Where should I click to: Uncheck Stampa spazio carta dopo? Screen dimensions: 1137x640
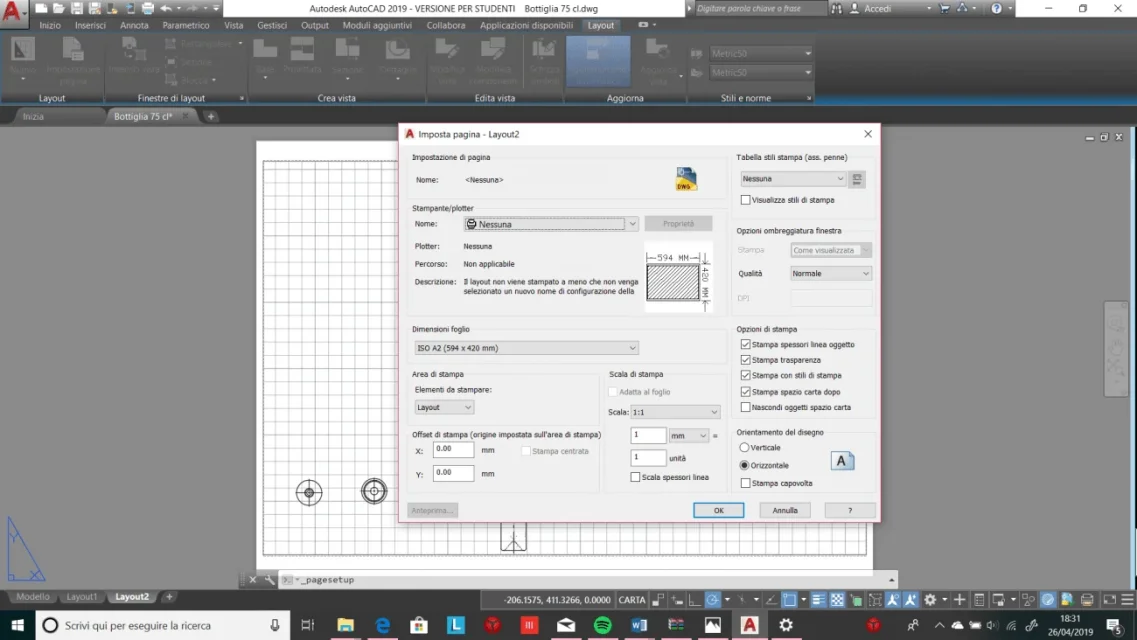[745, 391]
